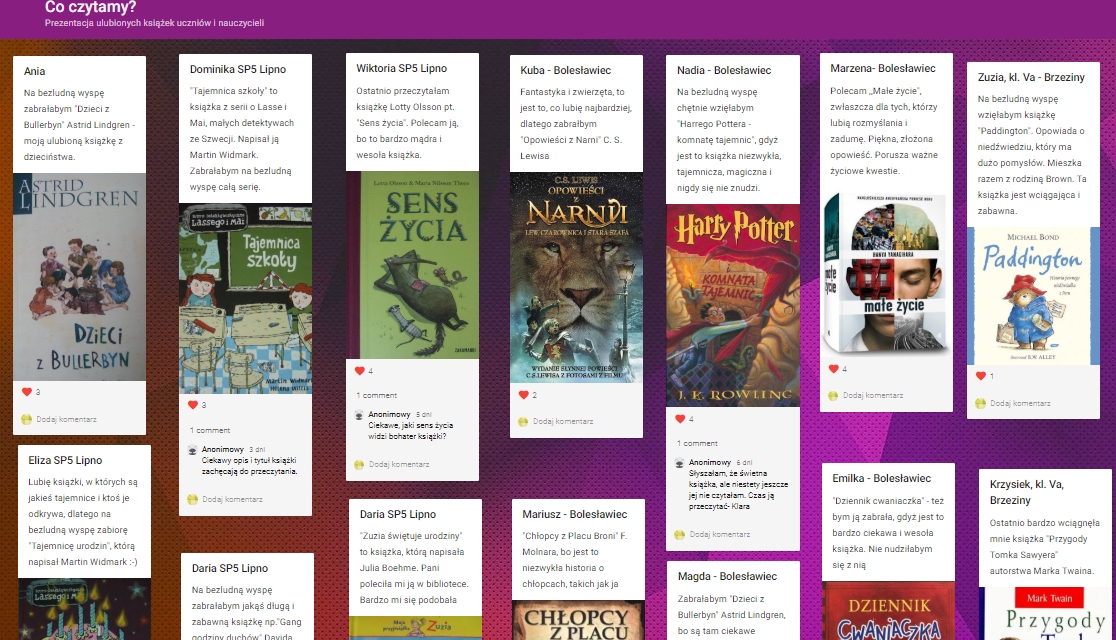Click board subtitle Prezentacja ulubionych książek
The image size is (1116, 640).
coord(154,23)
